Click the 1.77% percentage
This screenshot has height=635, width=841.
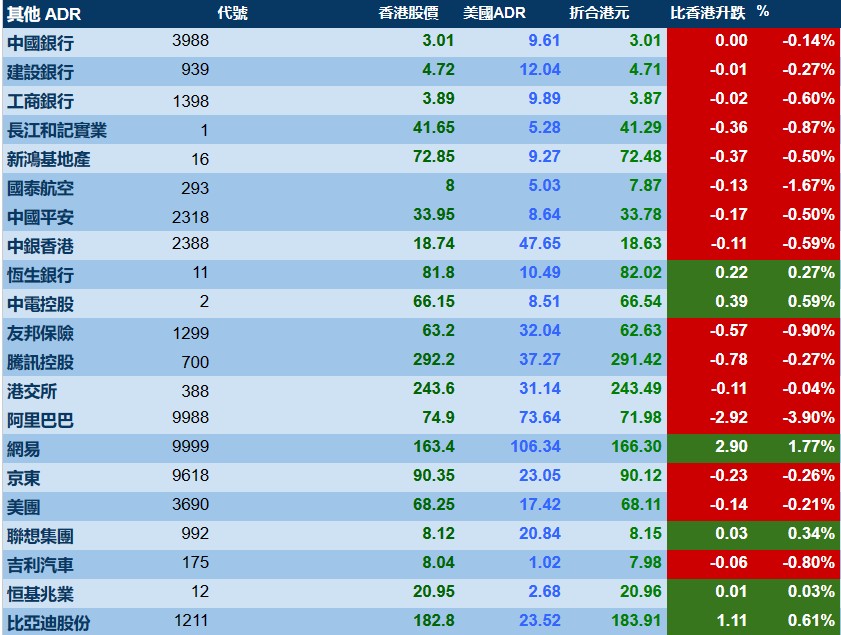pyautogui.click(x=811, y=446)
